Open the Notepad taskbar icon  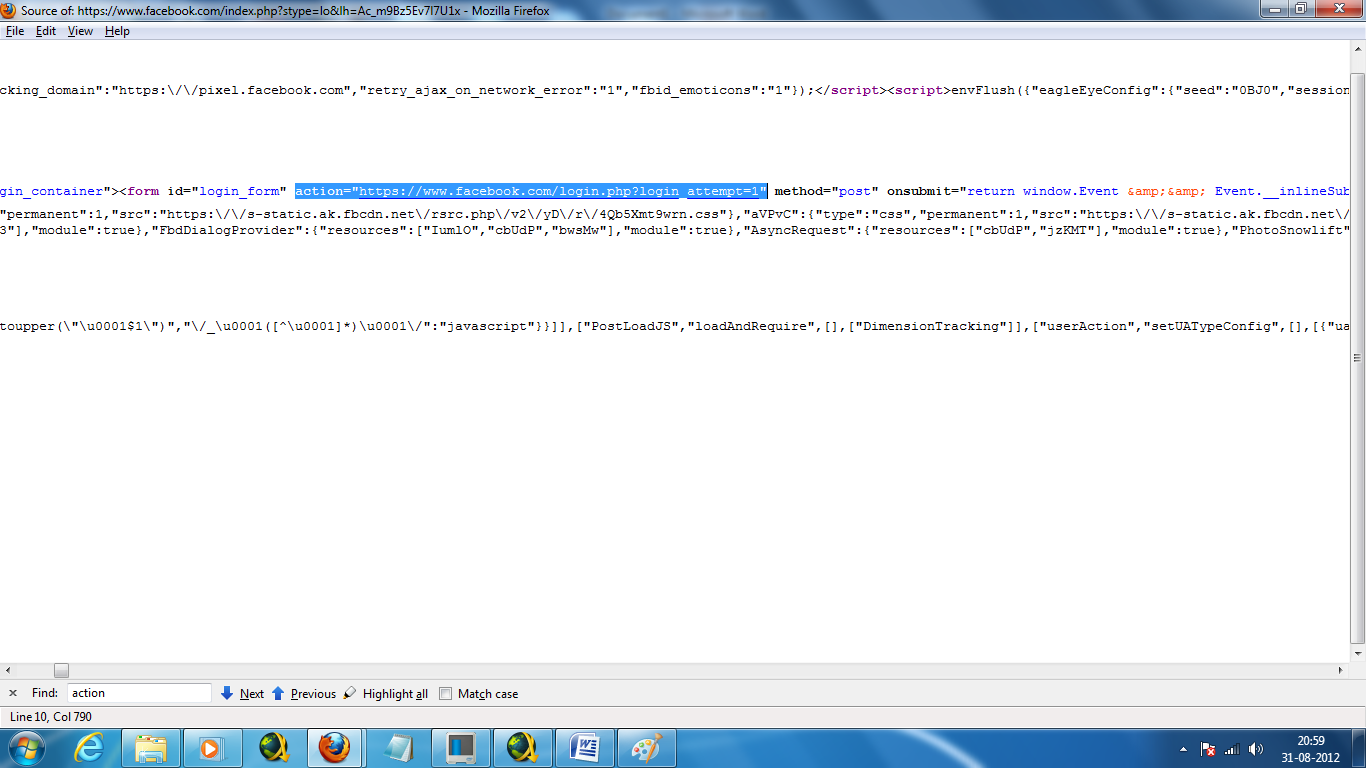point(398,748)
